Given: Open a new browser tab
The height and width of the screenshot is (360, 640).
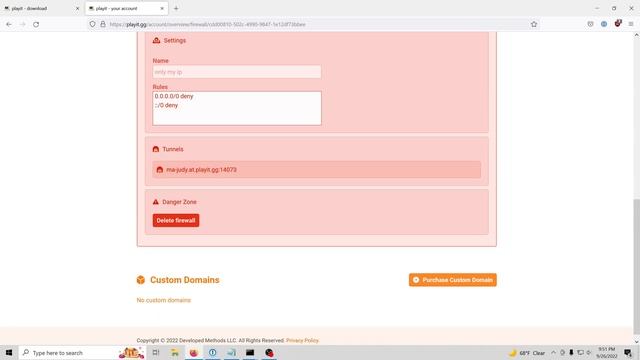Looking at the screenshot, I should [x=176, y=8].
